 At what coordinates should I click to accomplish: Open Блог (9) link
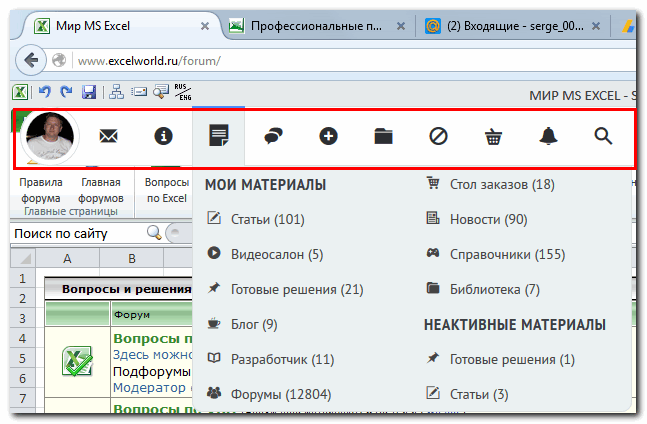pos(254,324)
